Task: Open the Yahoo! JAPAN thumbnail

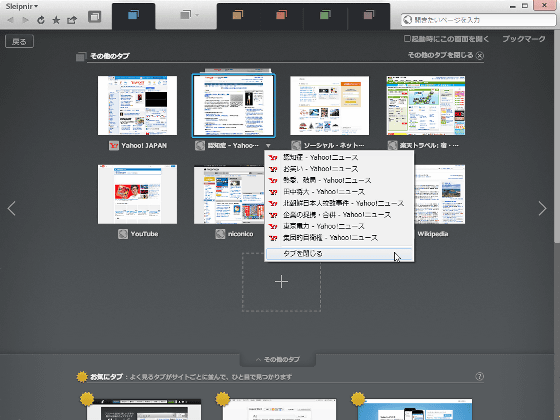Action: click(x=138, y=105)
